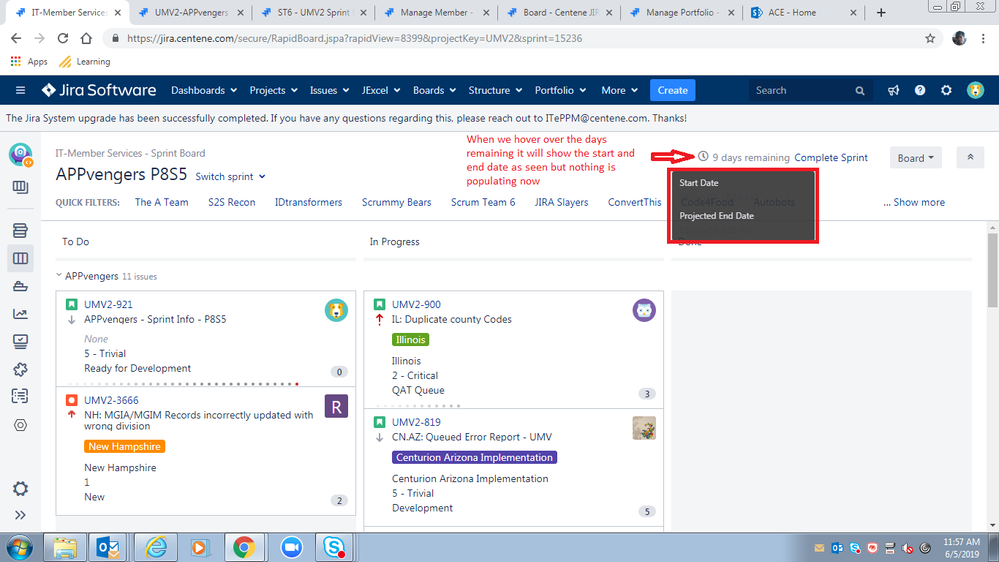The height and width of the screenshot is (562, 999).
Task: Toggle the JIRA Slayers quick filter
Action: (x=561, y=202)
